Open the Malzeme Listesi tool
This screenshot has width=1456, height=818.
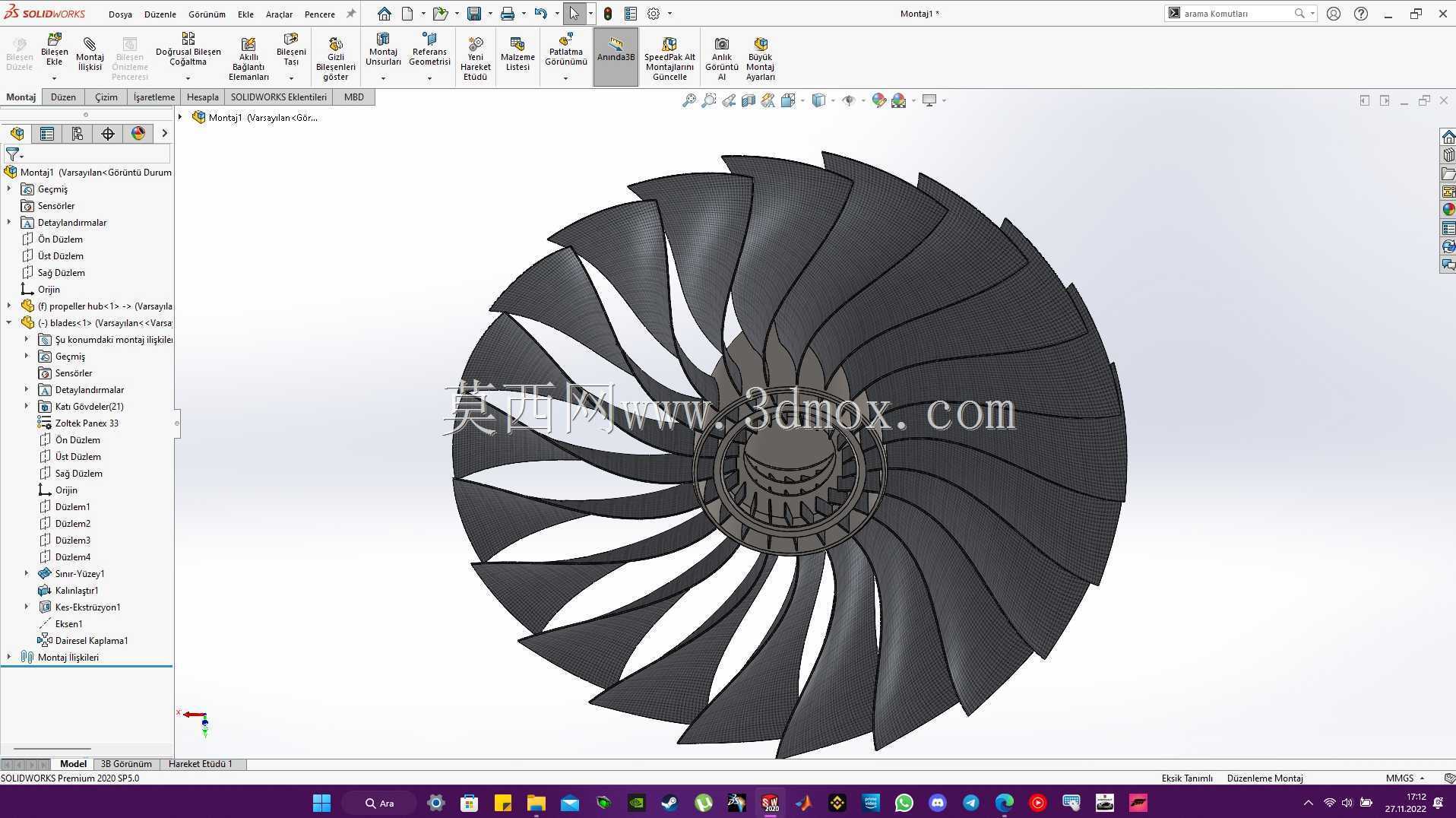click(518, 52)
